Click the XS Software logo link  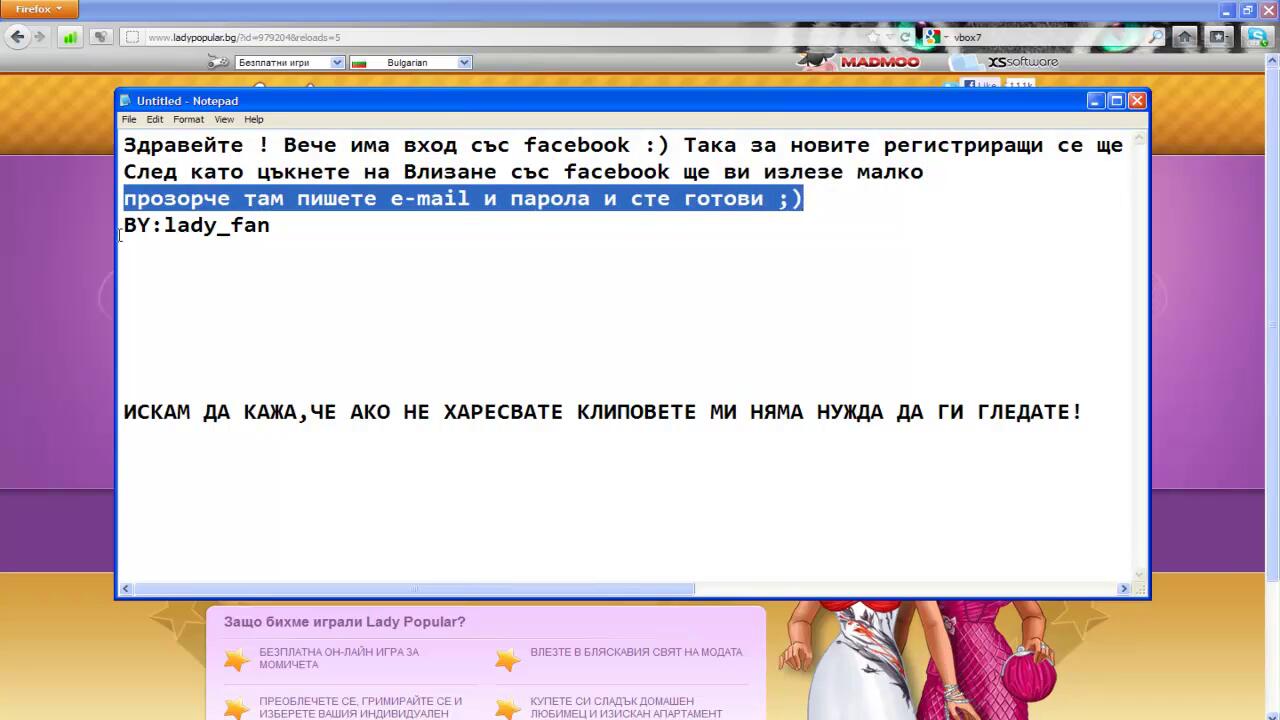click(x=1020, y=62)
